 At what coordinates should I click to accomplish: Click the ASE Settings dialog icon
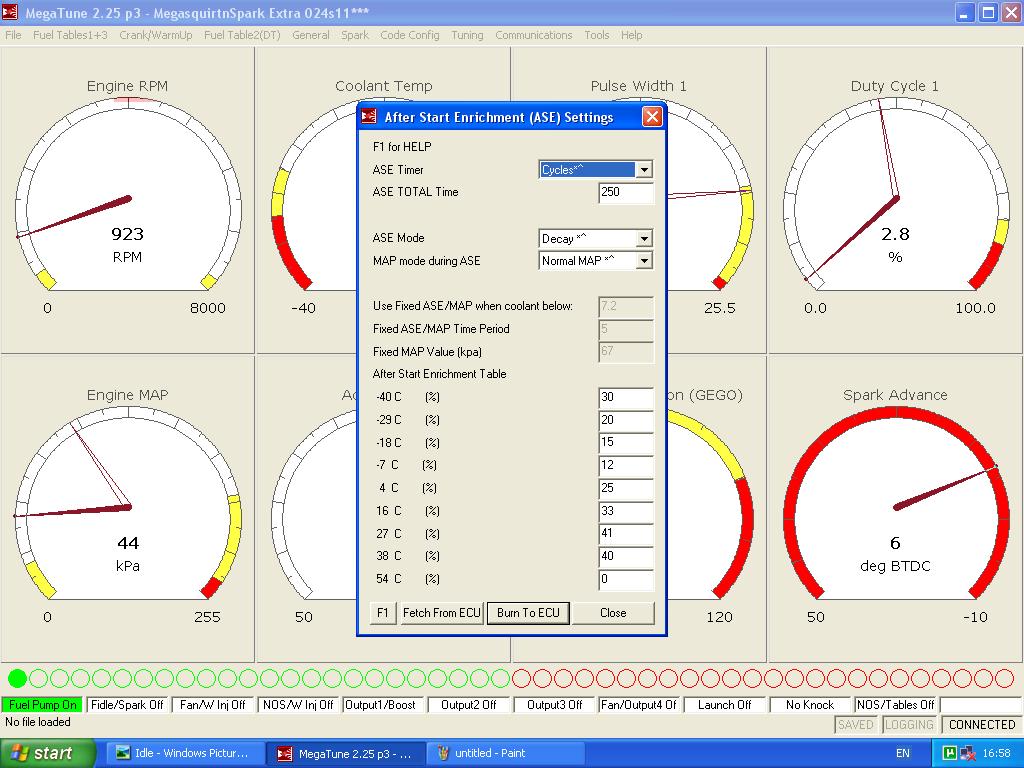click(370, 117)
